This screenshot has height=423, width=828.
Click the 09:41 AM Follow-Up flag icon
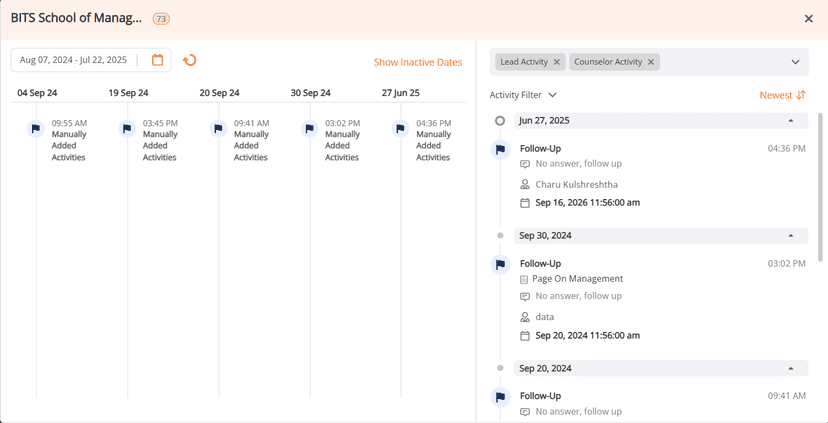[500, 397]
